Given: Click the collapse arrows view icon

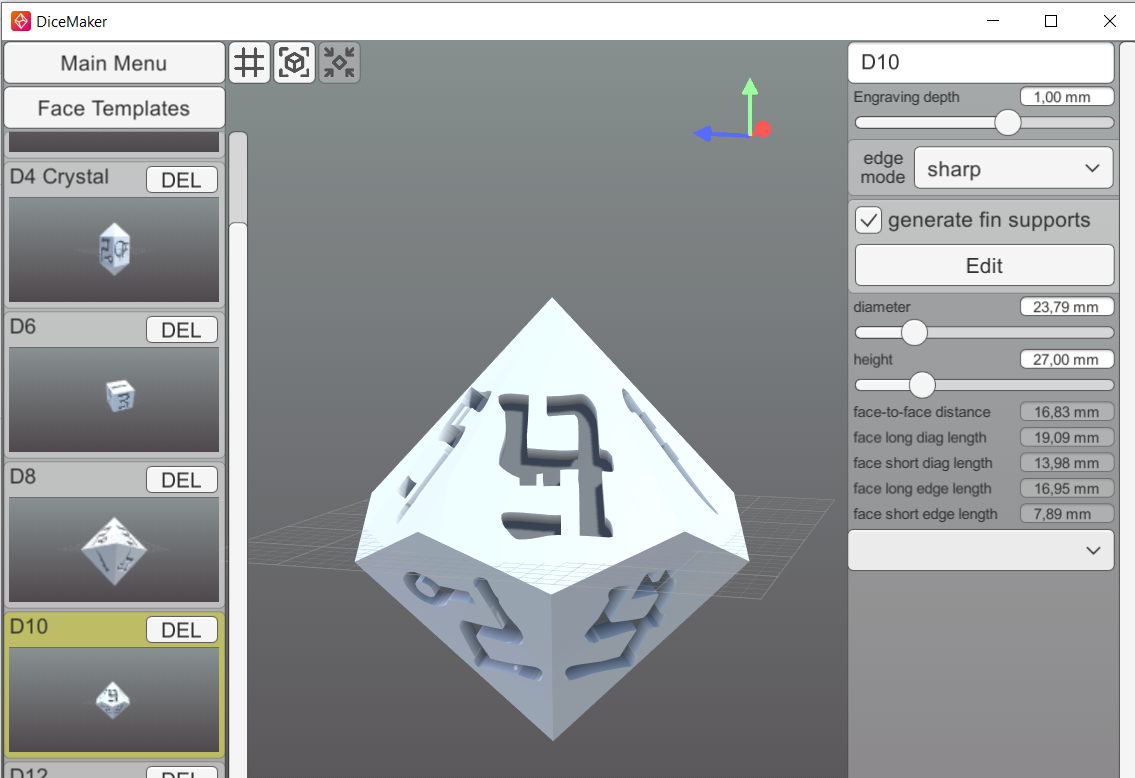Looking at the screenshot, I should [x=339, y=63].
